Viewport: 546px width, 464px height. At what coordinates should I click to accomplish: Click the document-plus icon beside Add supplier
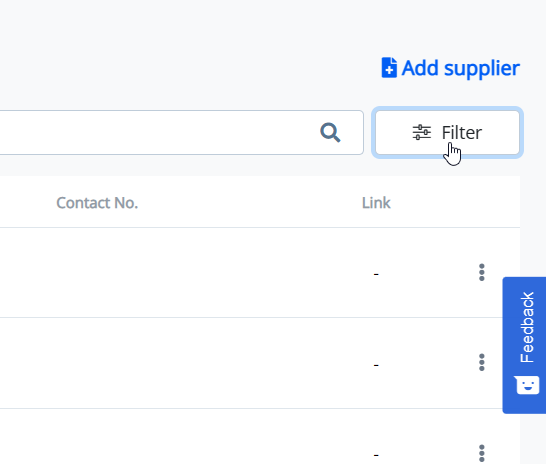coord(389,68)
